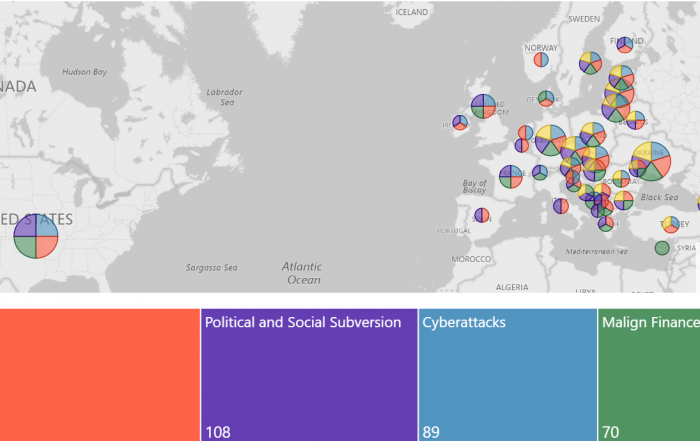The image size is (700, 441).
Task: Select the solid green circle near Syria
Action: (x=662, y=248)
